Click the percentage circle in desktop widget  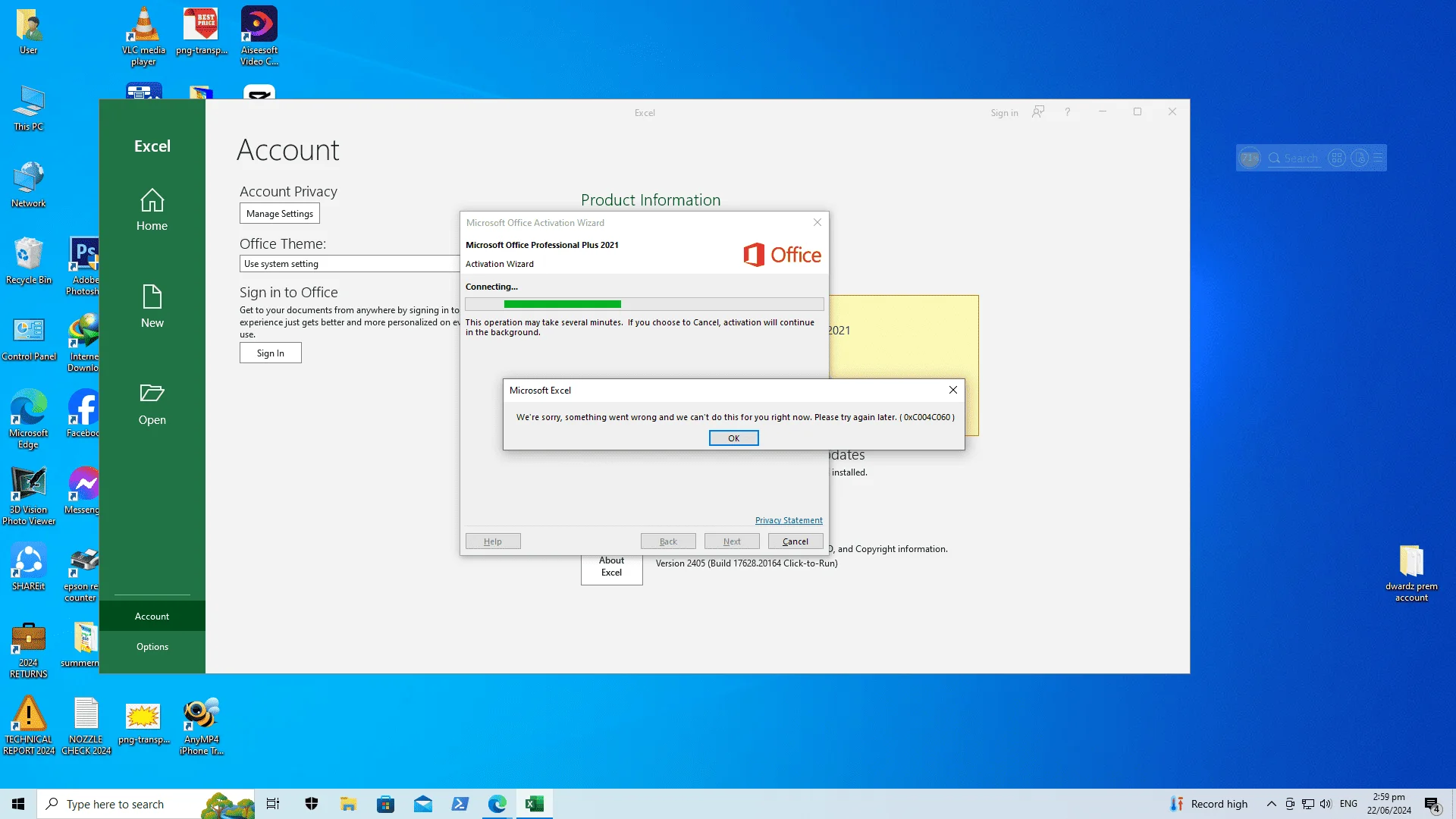[1250, 158]
